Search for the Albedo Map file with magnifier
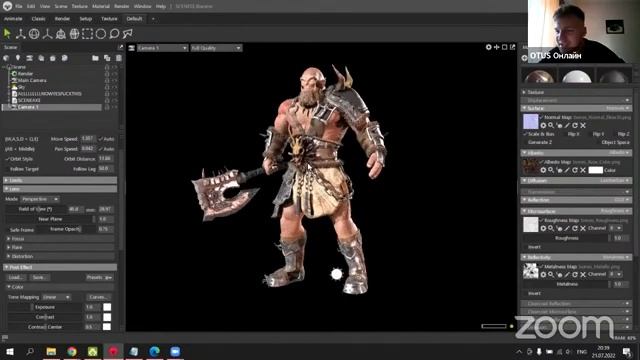The width and height of the screenshot is (640, 360). coord(551,170)
